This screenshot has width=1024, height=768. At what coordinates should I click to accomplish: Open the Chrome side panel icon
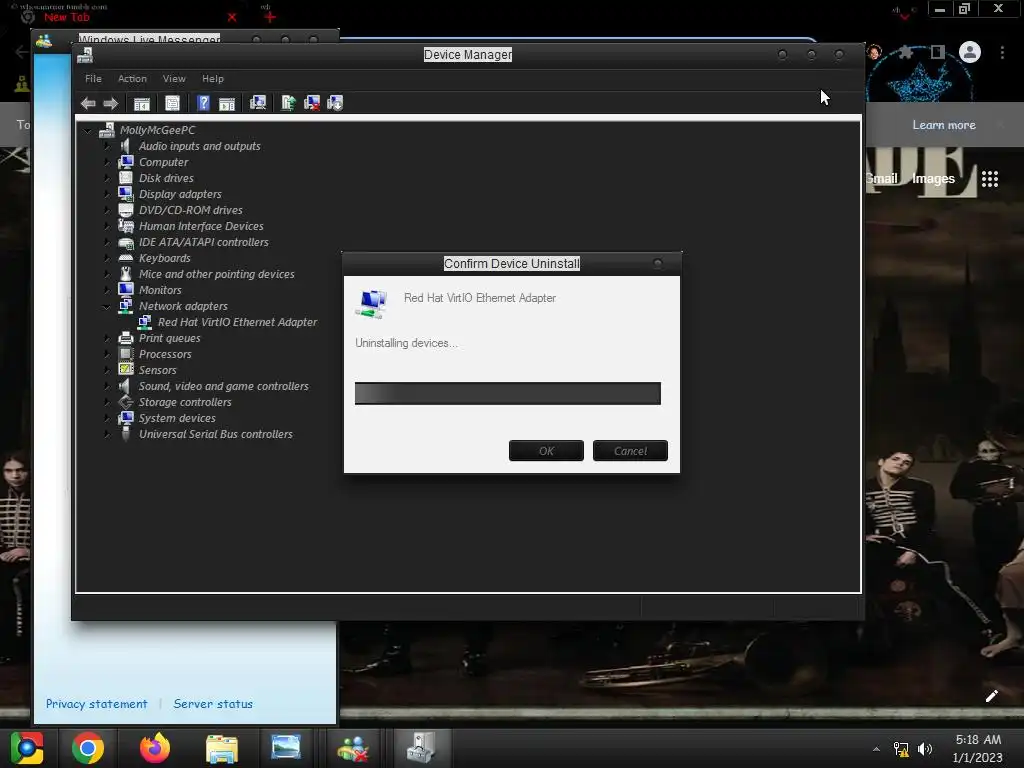click(x=938, y=52)
